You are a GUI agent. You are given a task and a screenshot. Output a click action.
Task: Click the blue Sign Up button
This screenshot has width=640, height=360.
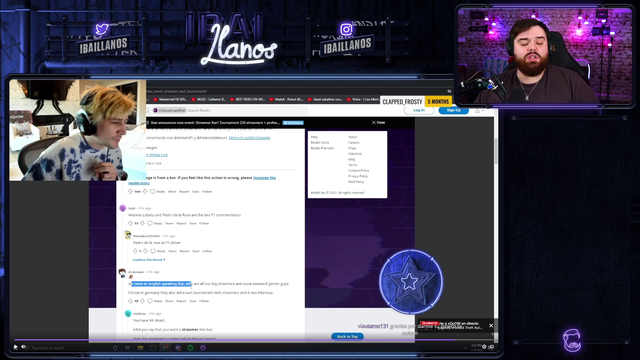[453, 110]
